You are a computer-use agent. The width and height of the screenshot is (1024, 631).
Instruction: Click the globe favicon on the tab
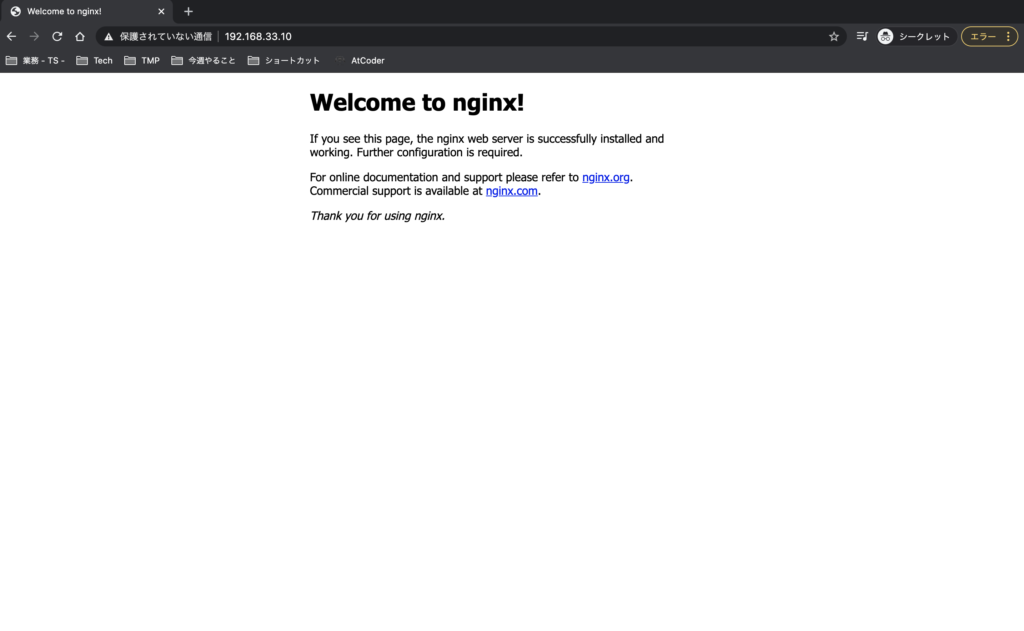point(16,11)
